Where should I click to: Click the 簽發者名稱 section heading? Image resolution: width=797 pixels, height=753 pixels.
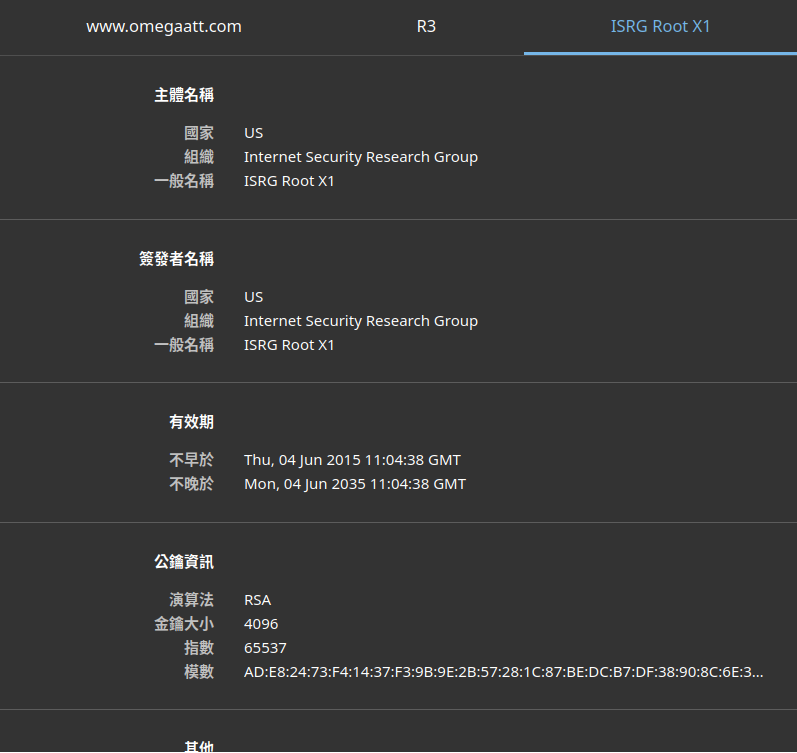pyautogui.click(x=176, y=259)
